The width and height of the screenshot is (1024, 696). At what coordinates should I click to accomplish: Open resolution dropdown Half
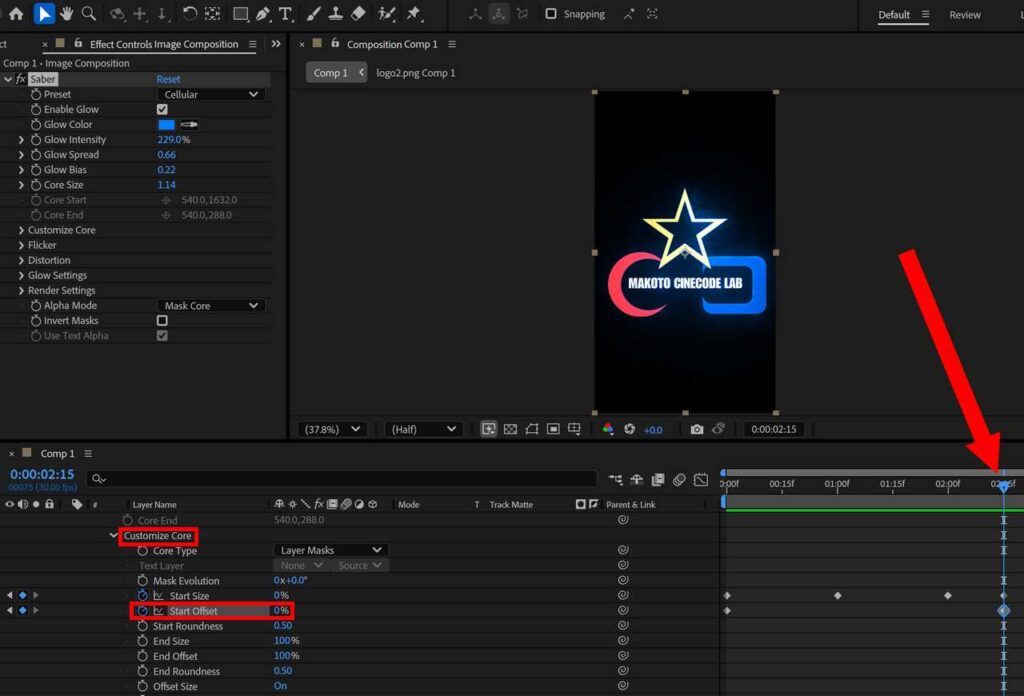(423, 429)
